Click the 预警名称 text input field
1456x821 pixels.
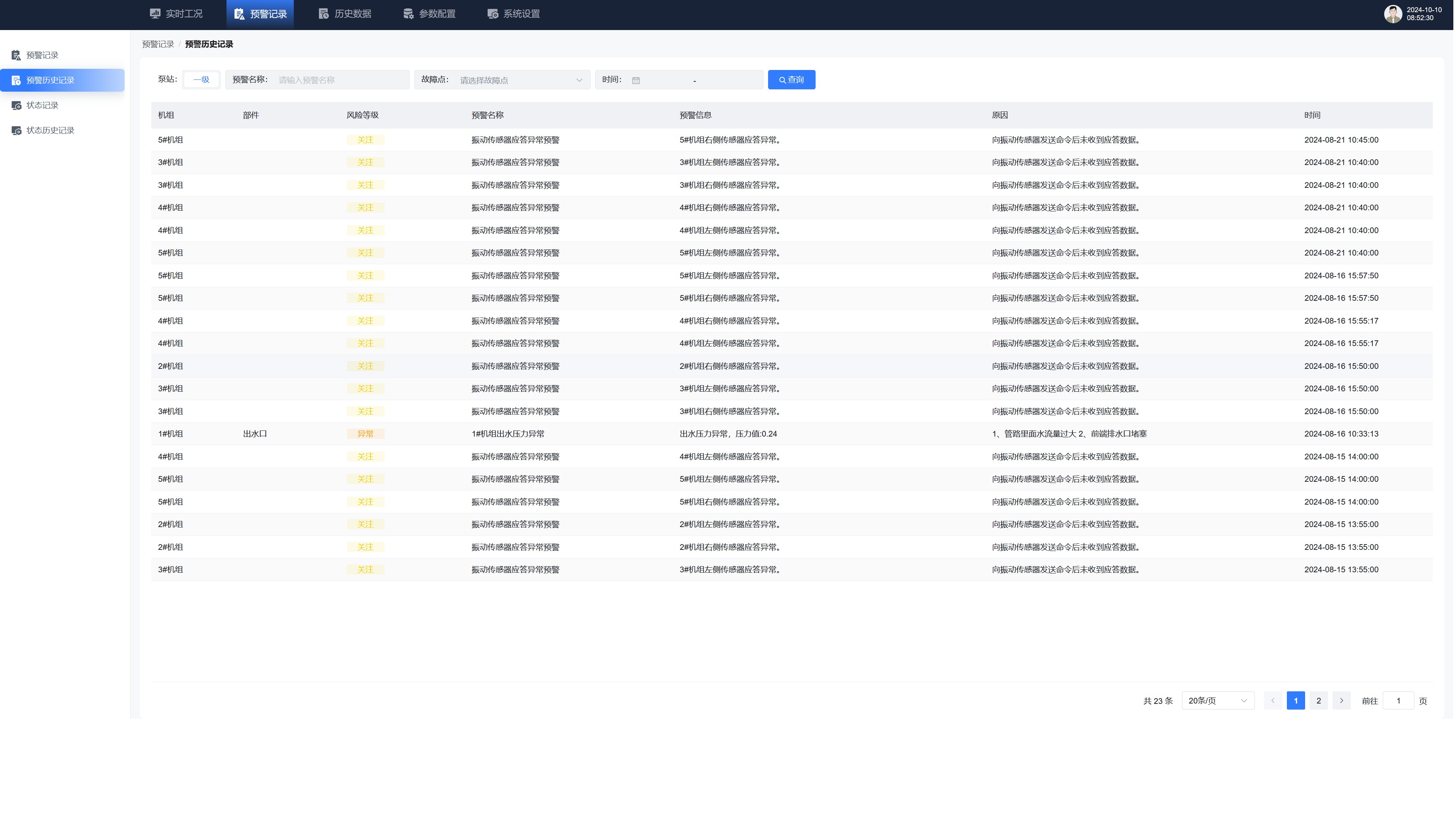tap(341, 80)
